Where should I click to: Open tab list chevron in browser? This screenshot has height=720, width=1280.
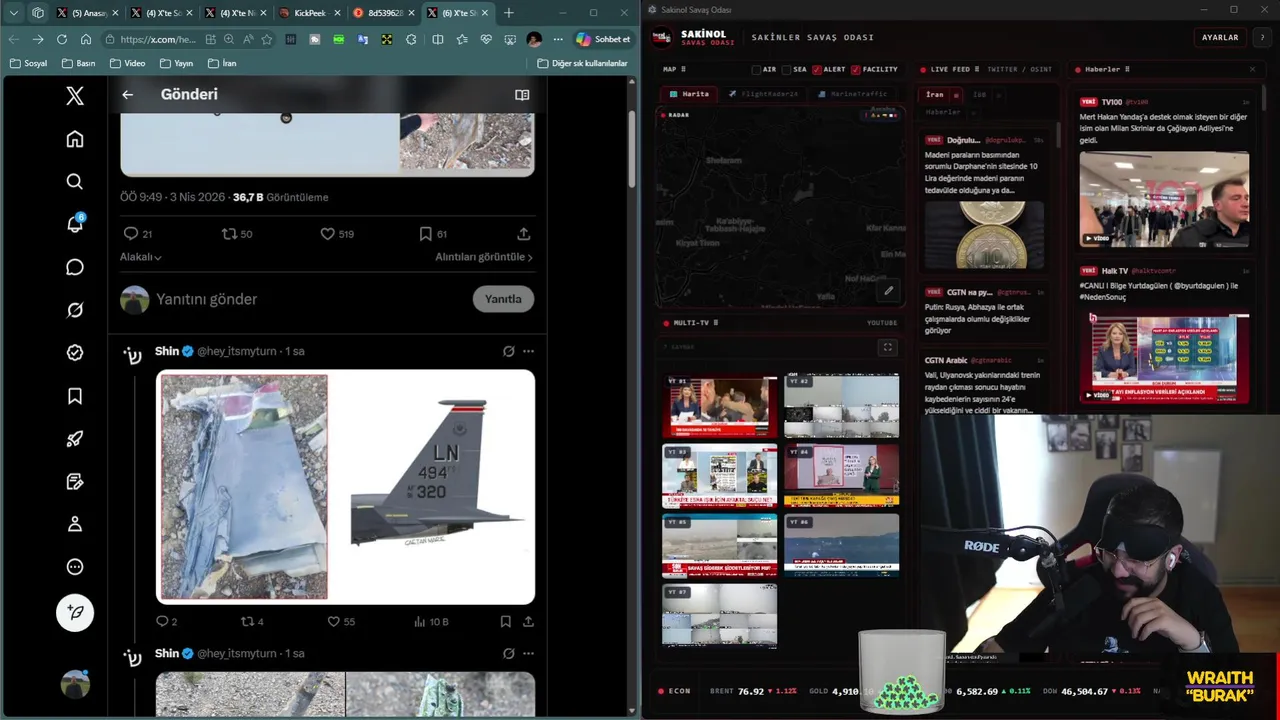pos(14,13)
